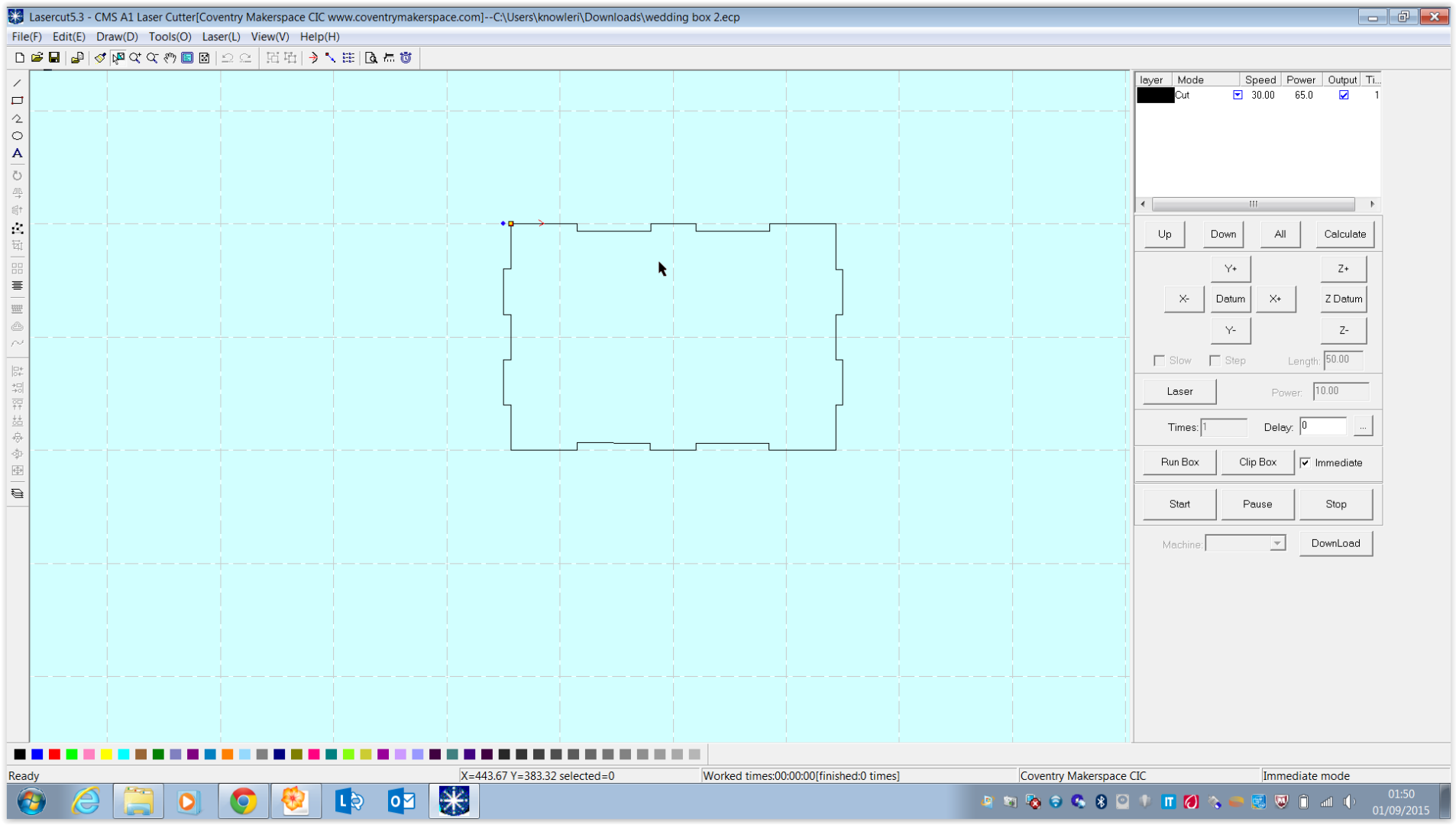Viewport: 1456px width, 825px height.
Task: Click the Times input field
Action: pyautogui.click(x=1223, y=427)
